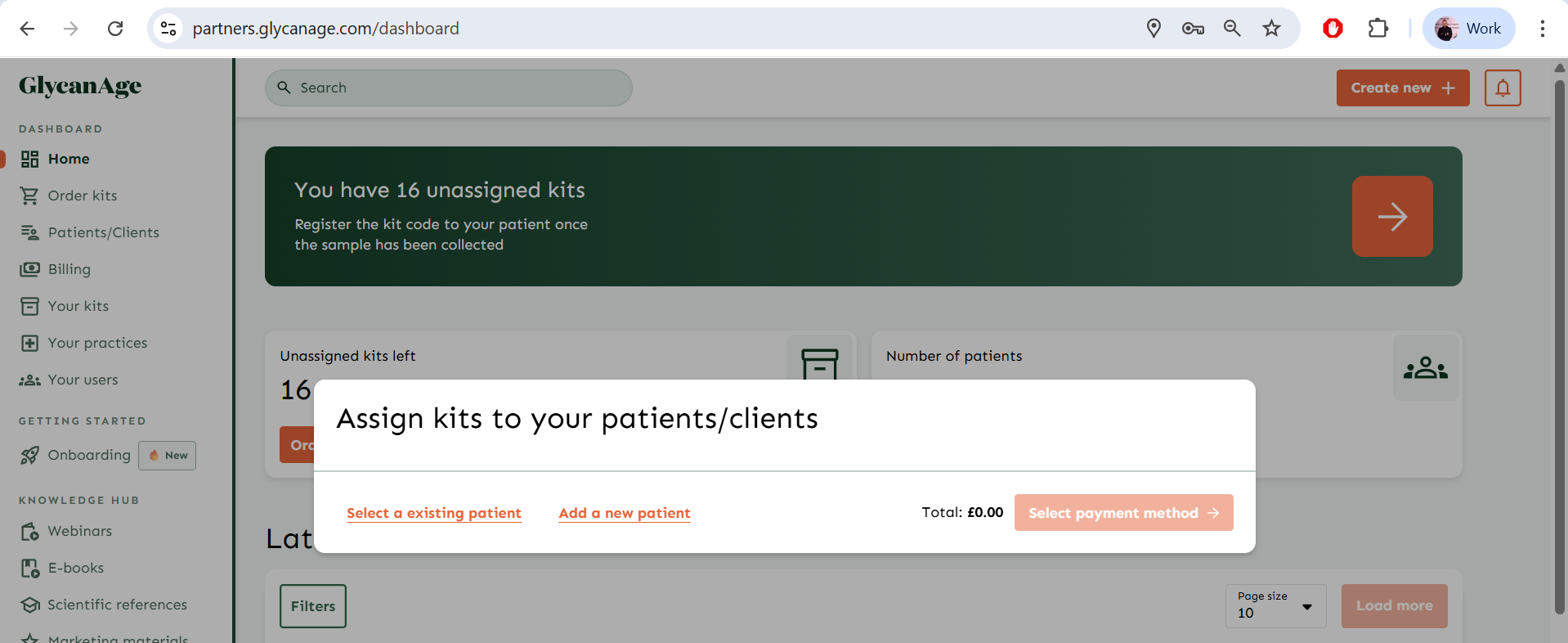Open the Work profile menu
The image size is (1568, 643).
click(x=1468, y=29)
